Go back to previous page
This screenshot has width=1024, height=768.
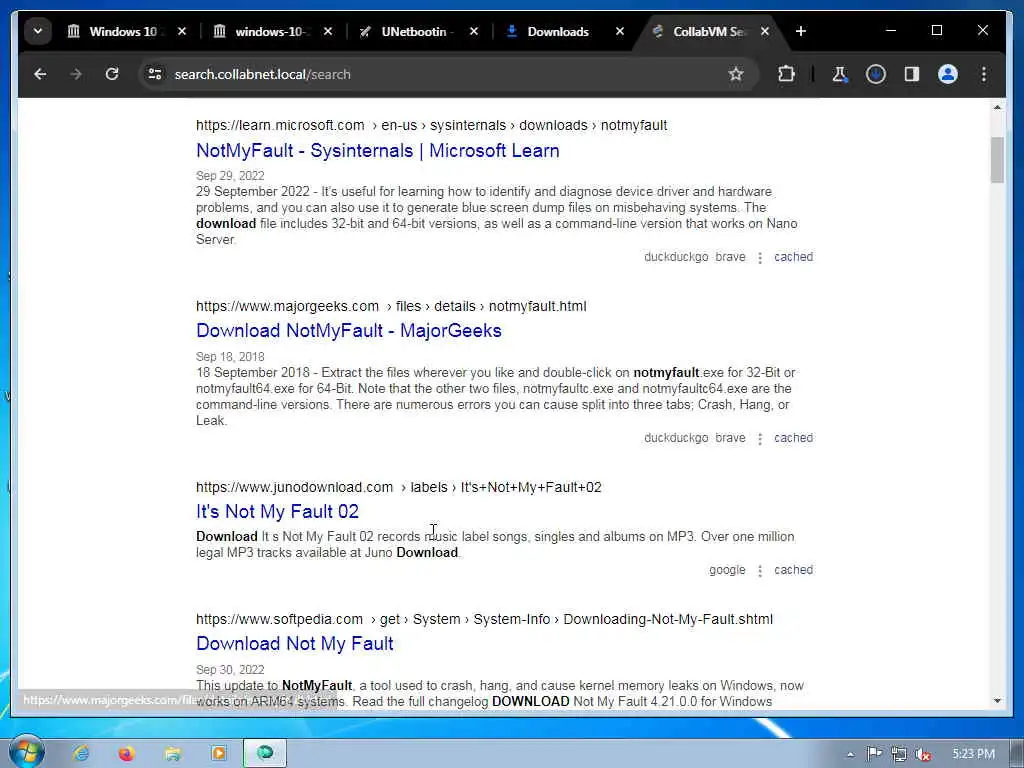[40, 74]
